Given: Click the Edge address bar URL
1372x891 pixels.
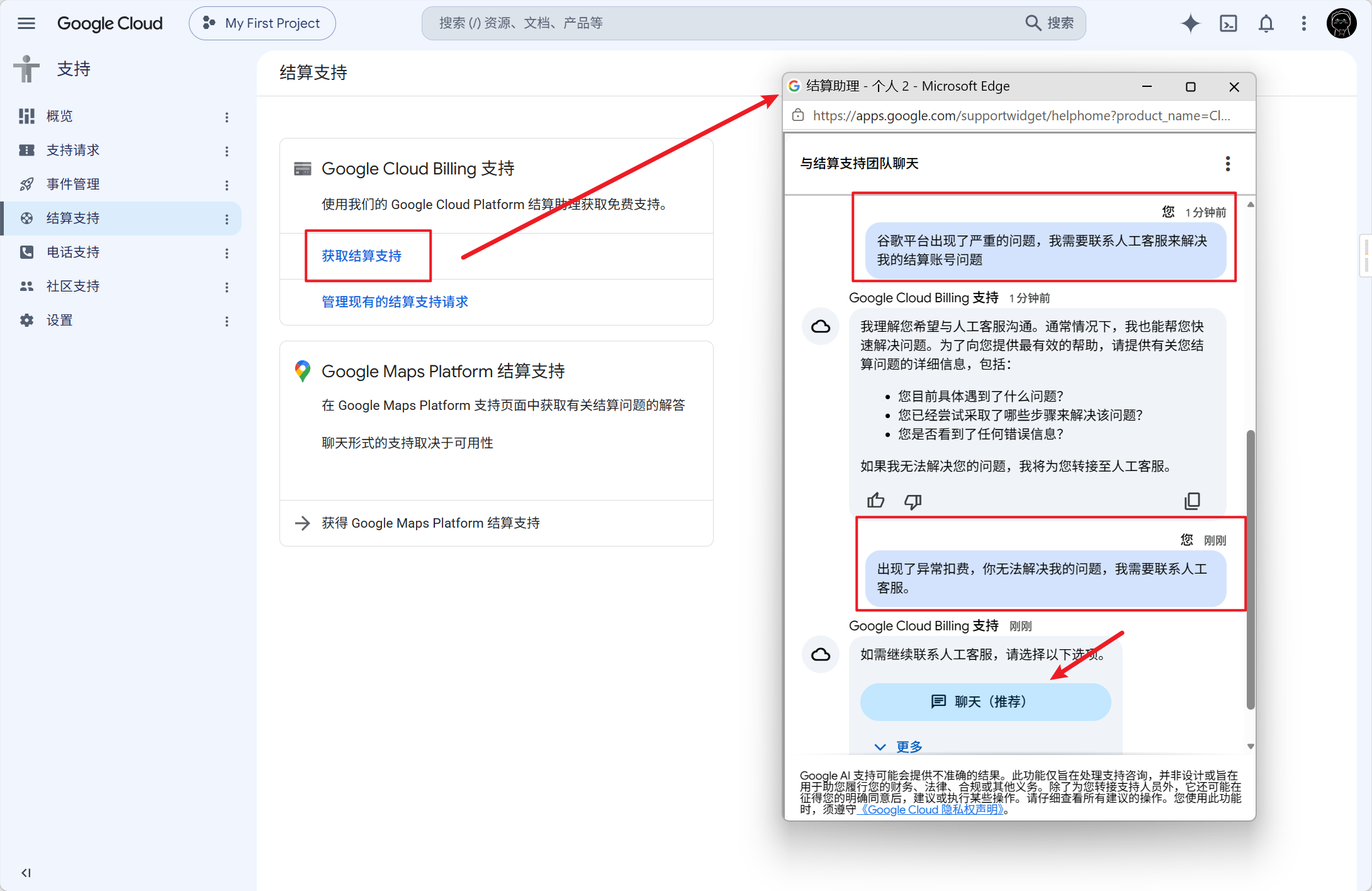Looking at the screenshot, I should pyautogui.click(x=1021, y=115).
